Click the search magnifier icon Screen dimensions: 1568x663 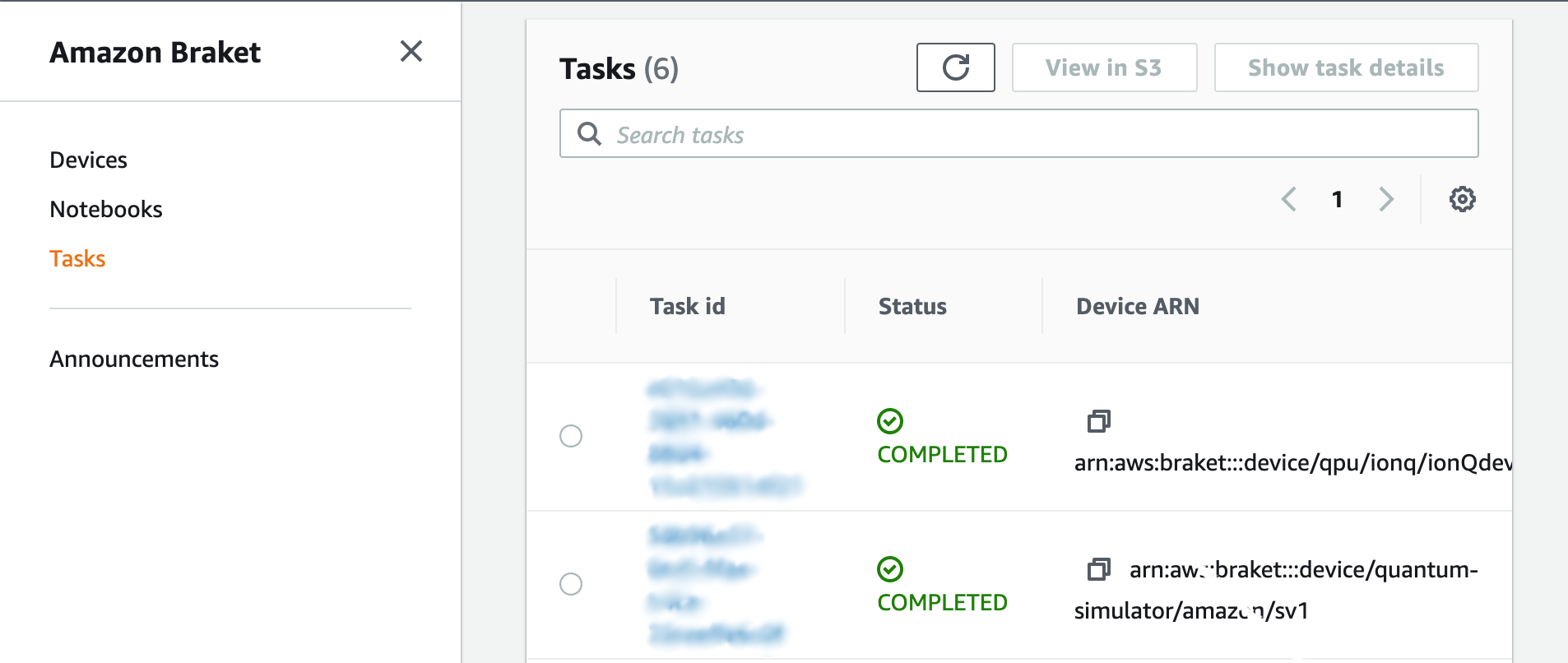click(589, 133)
